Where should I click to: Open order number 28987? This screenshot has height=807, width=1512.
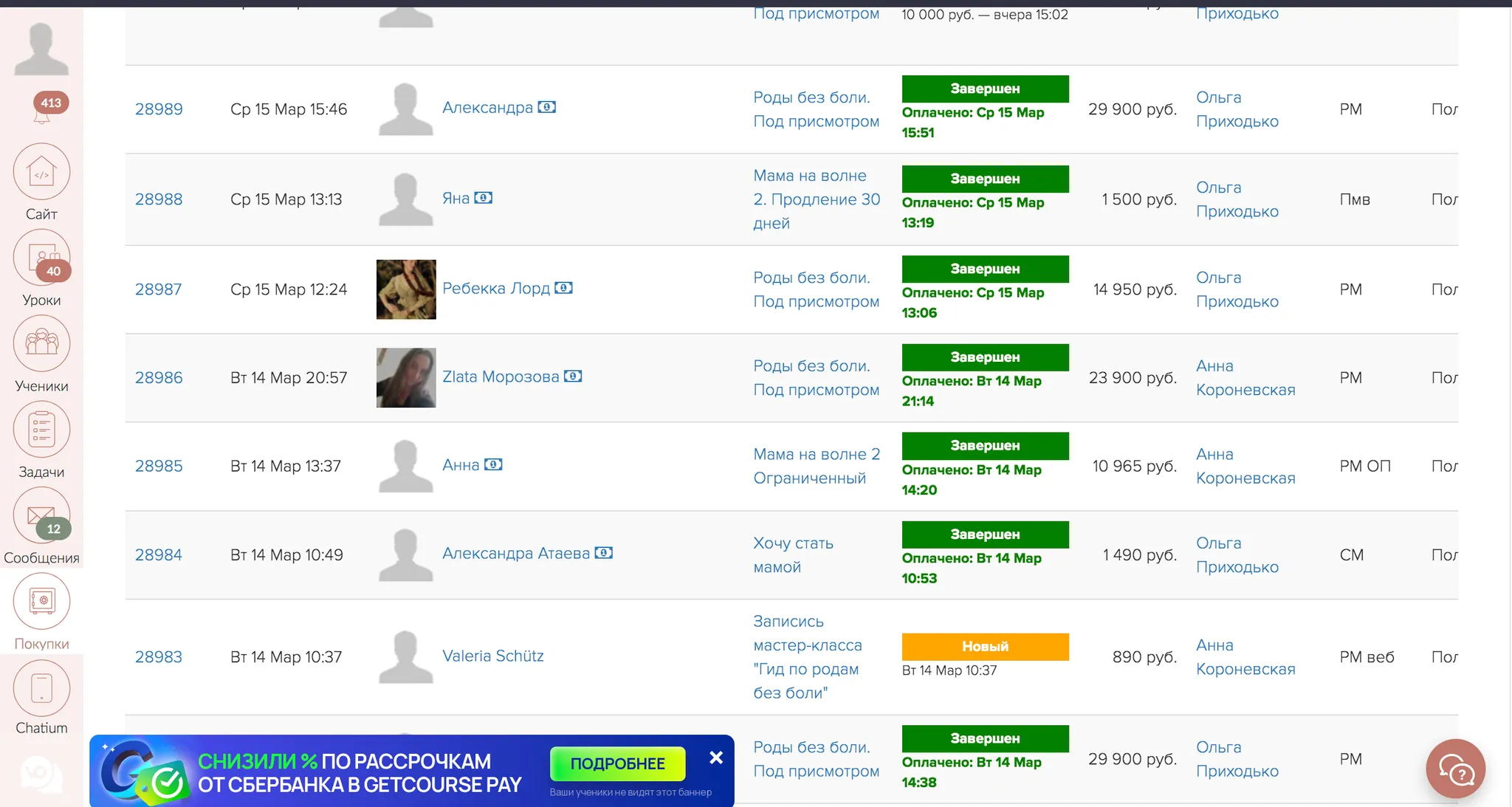[158, 289]
